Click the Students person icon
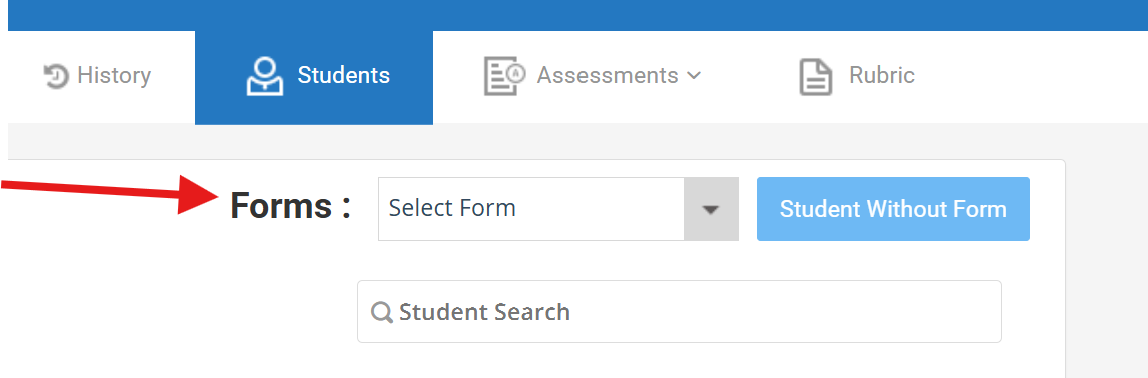 coord(264,76)
